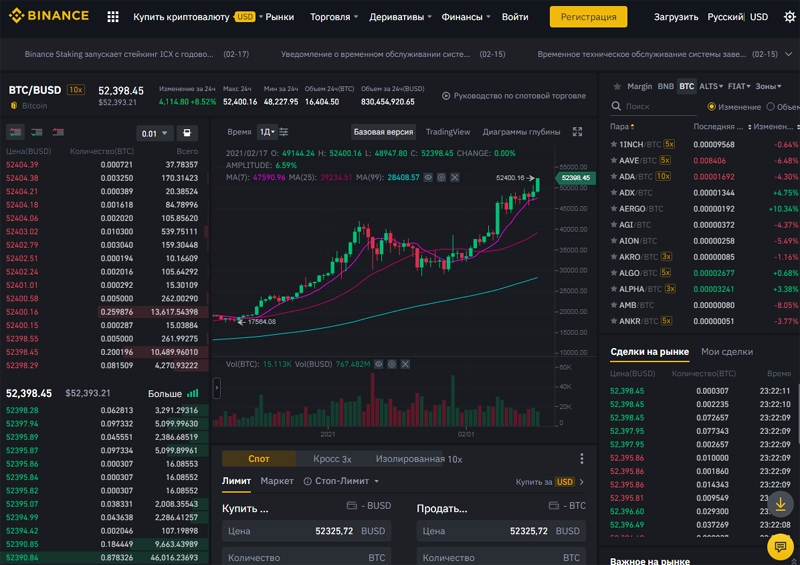
Task: Expand the FIAT market dropdown
Action: (x=739, y=87)
